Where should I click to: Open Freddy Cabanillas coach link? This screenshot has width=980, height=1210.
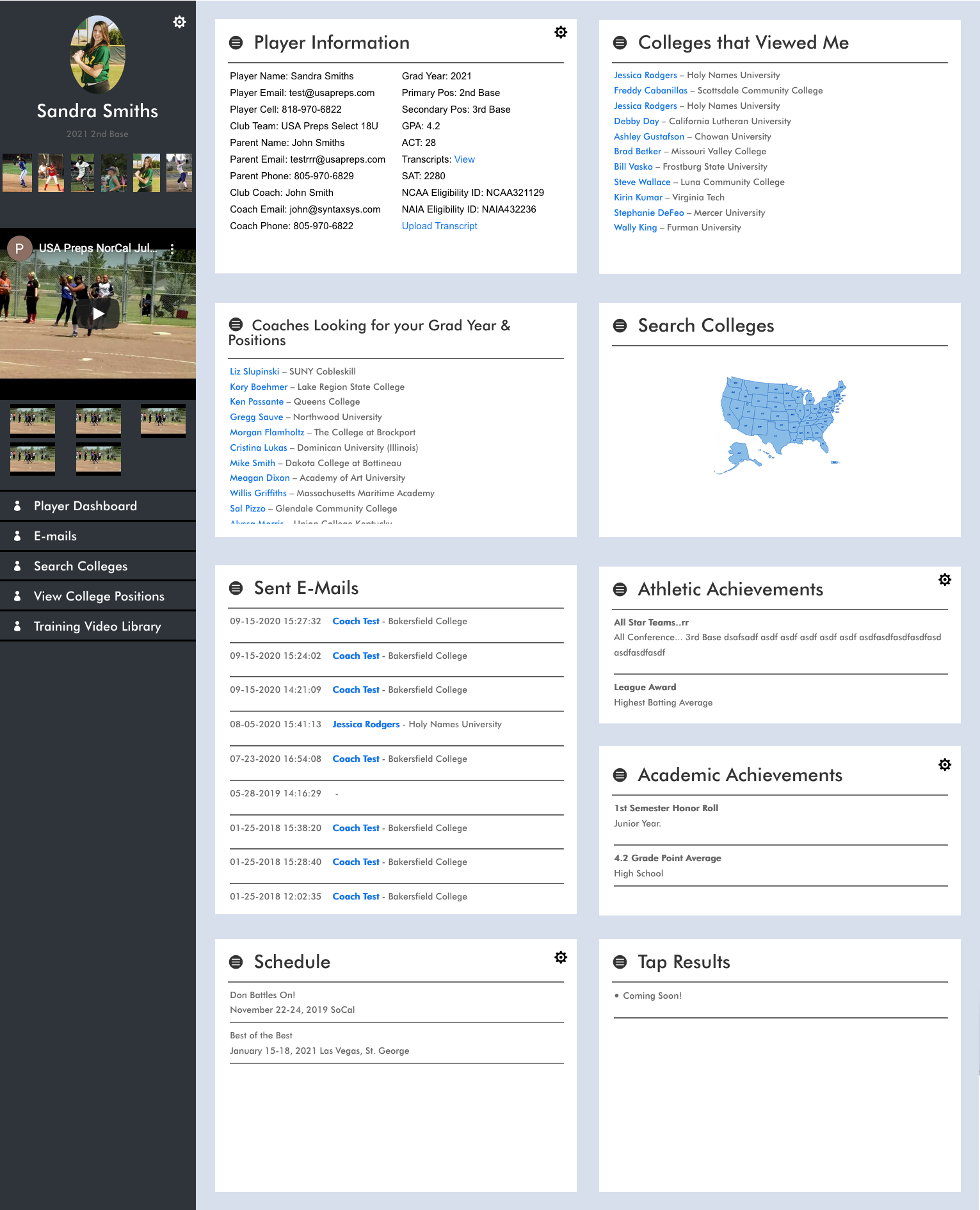pos(650,90)
